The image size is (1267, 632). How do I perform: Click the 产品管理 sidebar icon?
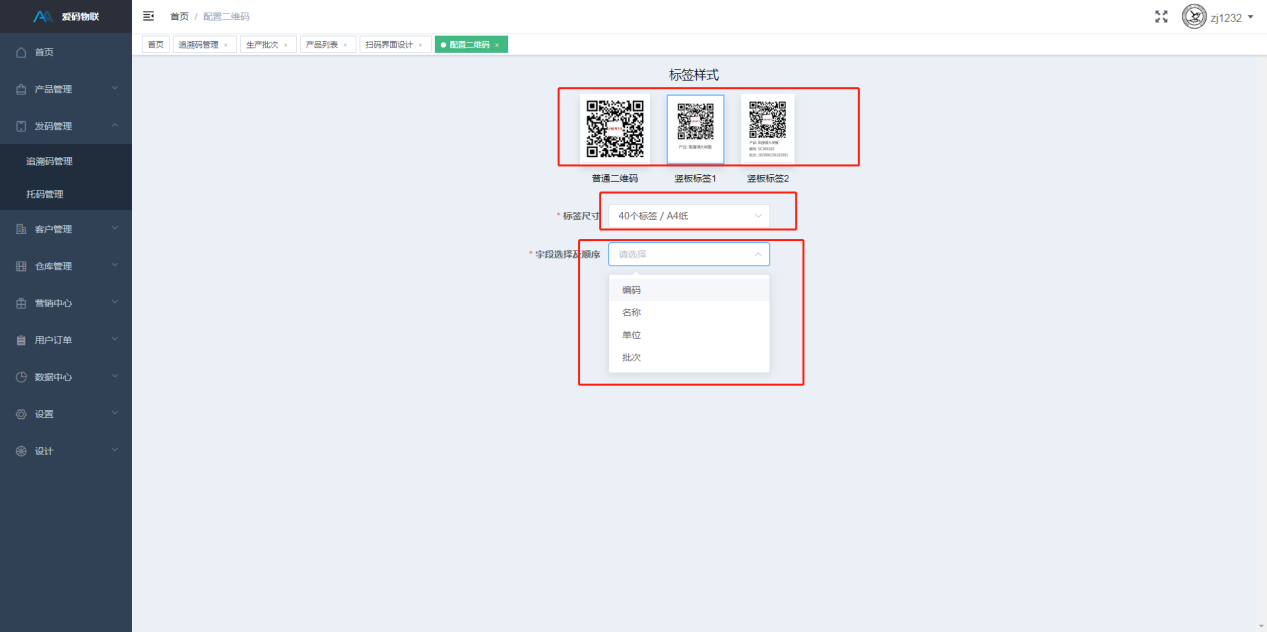[x=21, y=89]
